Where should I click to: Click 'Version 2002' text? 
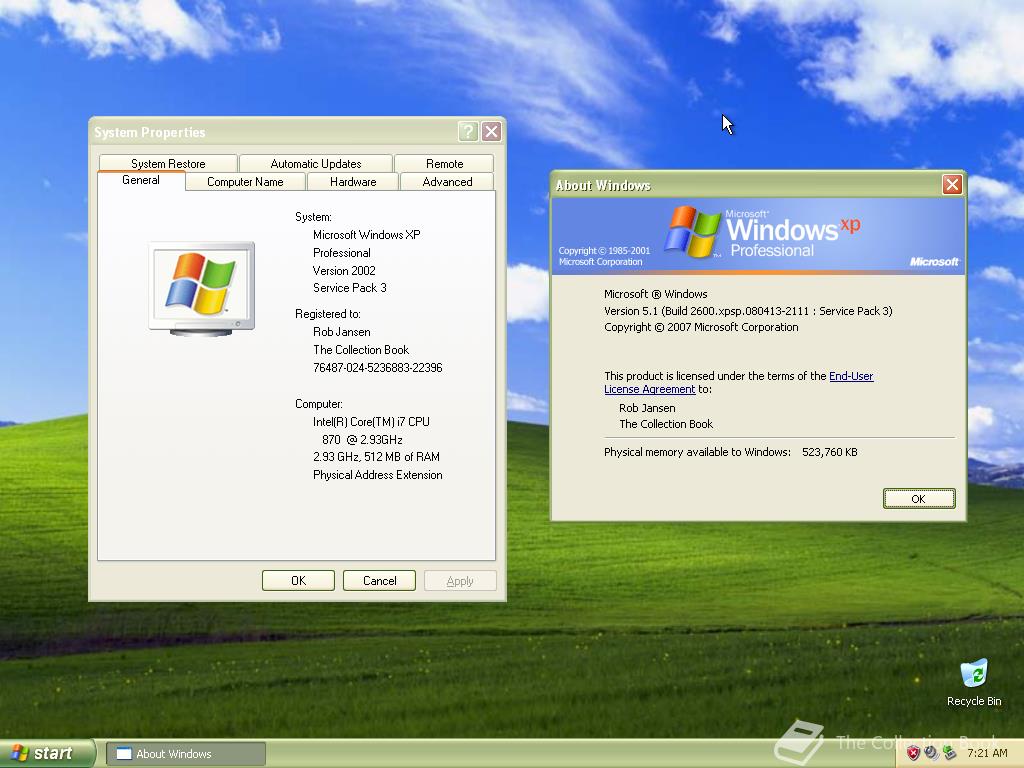(344, 270)
